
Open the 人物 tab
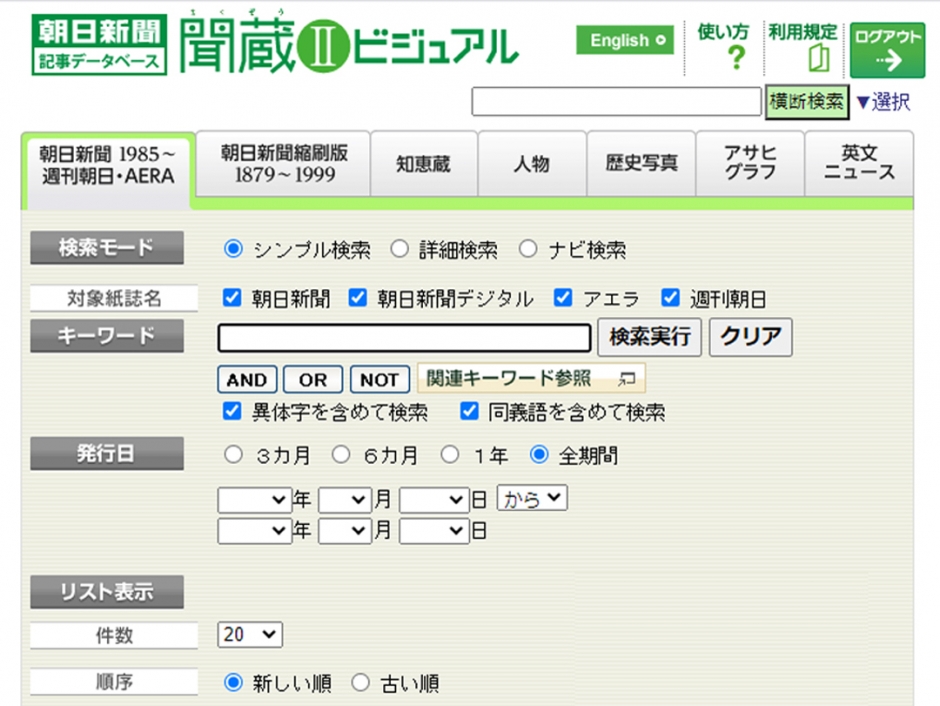(532, 164)
